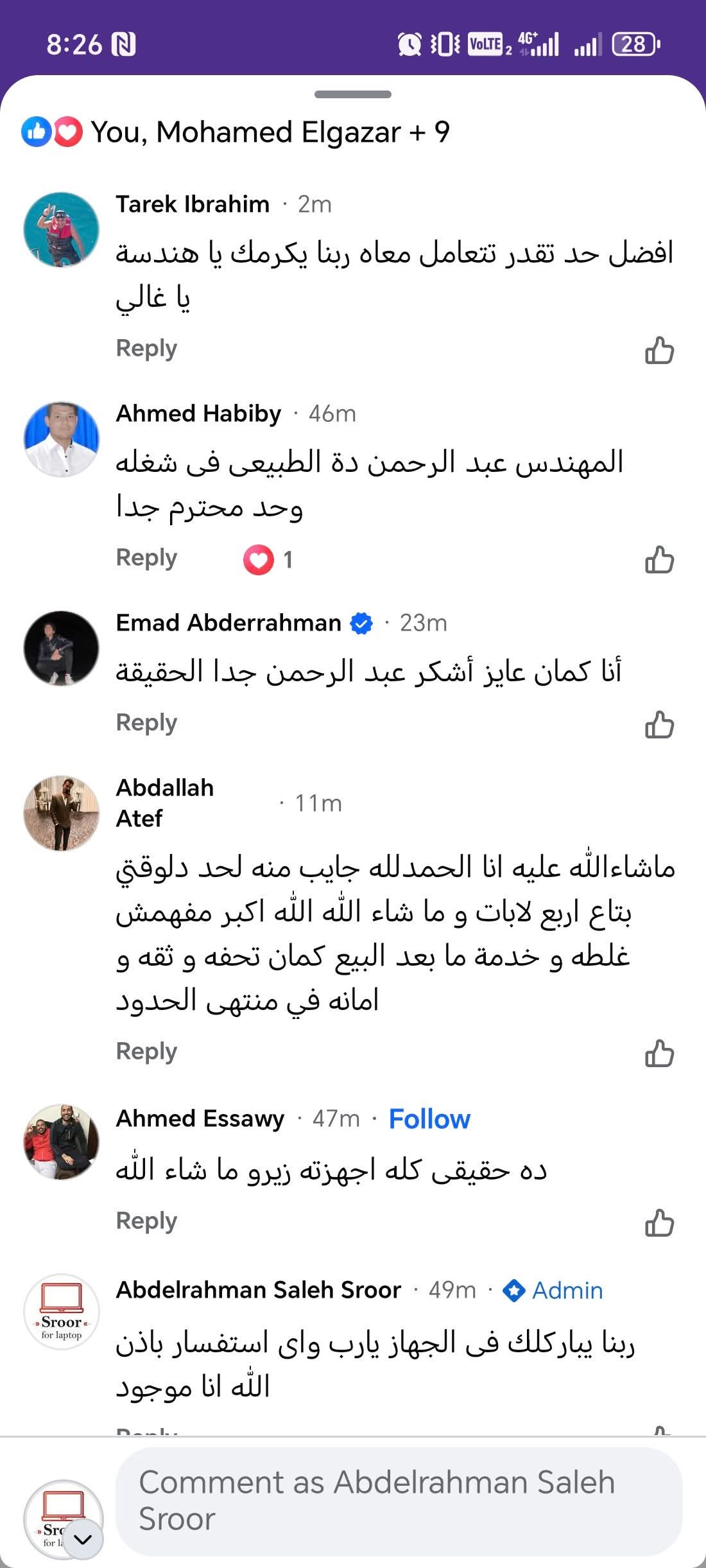Reply to Emad Abderrahman's comment

[x=146, y=723]
